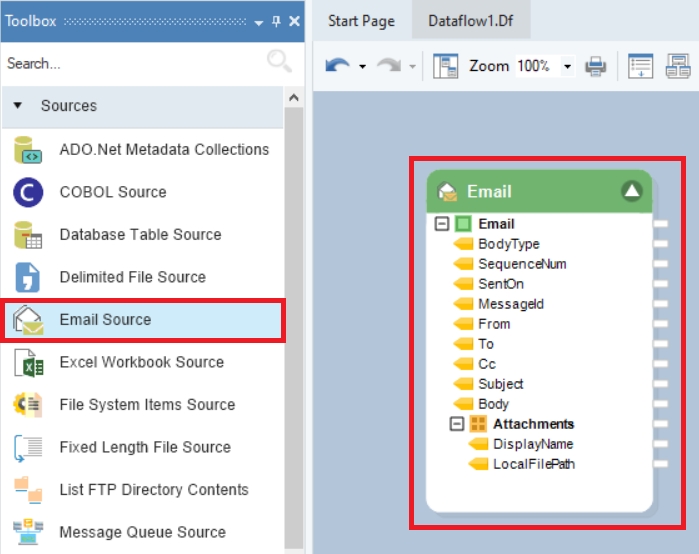
Task: Click the Excel Workbook Source icon
Action: pyautogui.click(x=29, y=362)
